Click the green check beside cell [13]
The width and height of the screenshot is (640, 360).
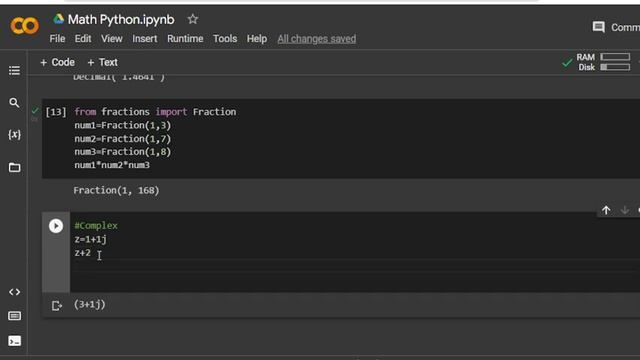(x=35, y=111)
